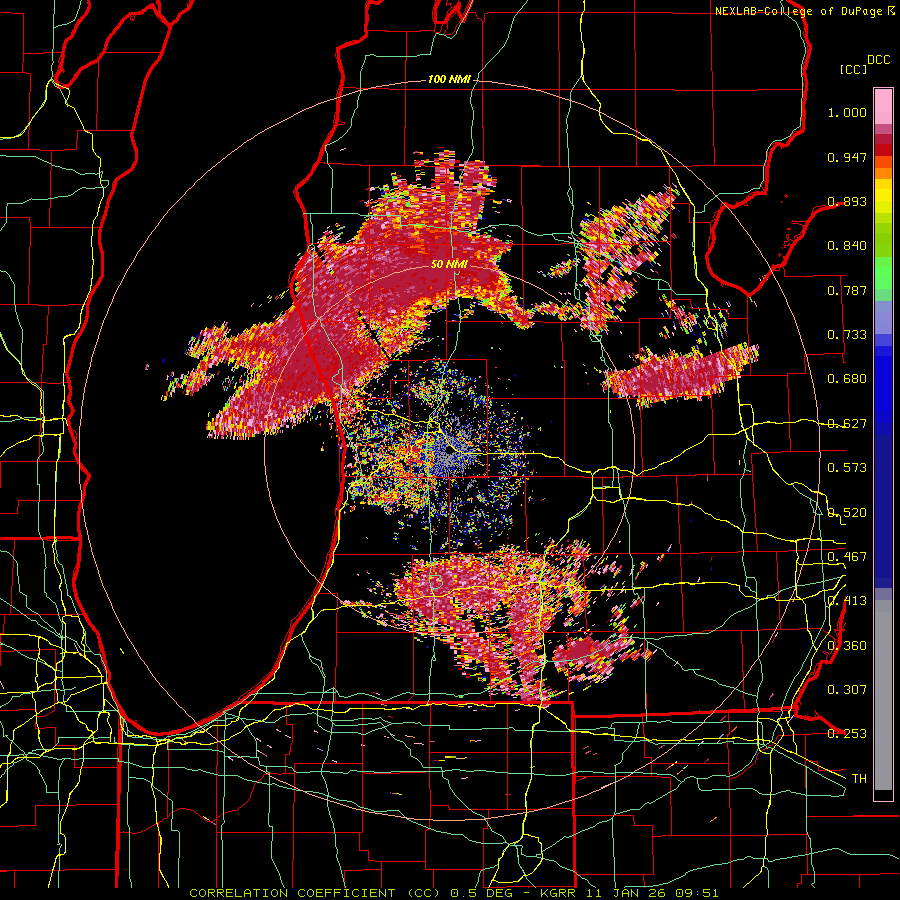Click the 100 NMI range ring label
This screenshot has height=900, width=900.
click(x=449, y=79)
